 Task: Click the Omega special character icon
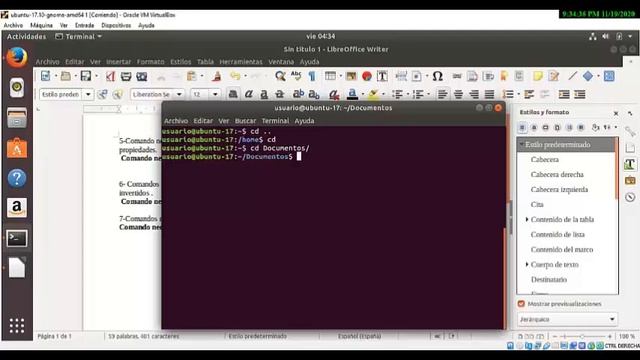[x=438, y=76]
